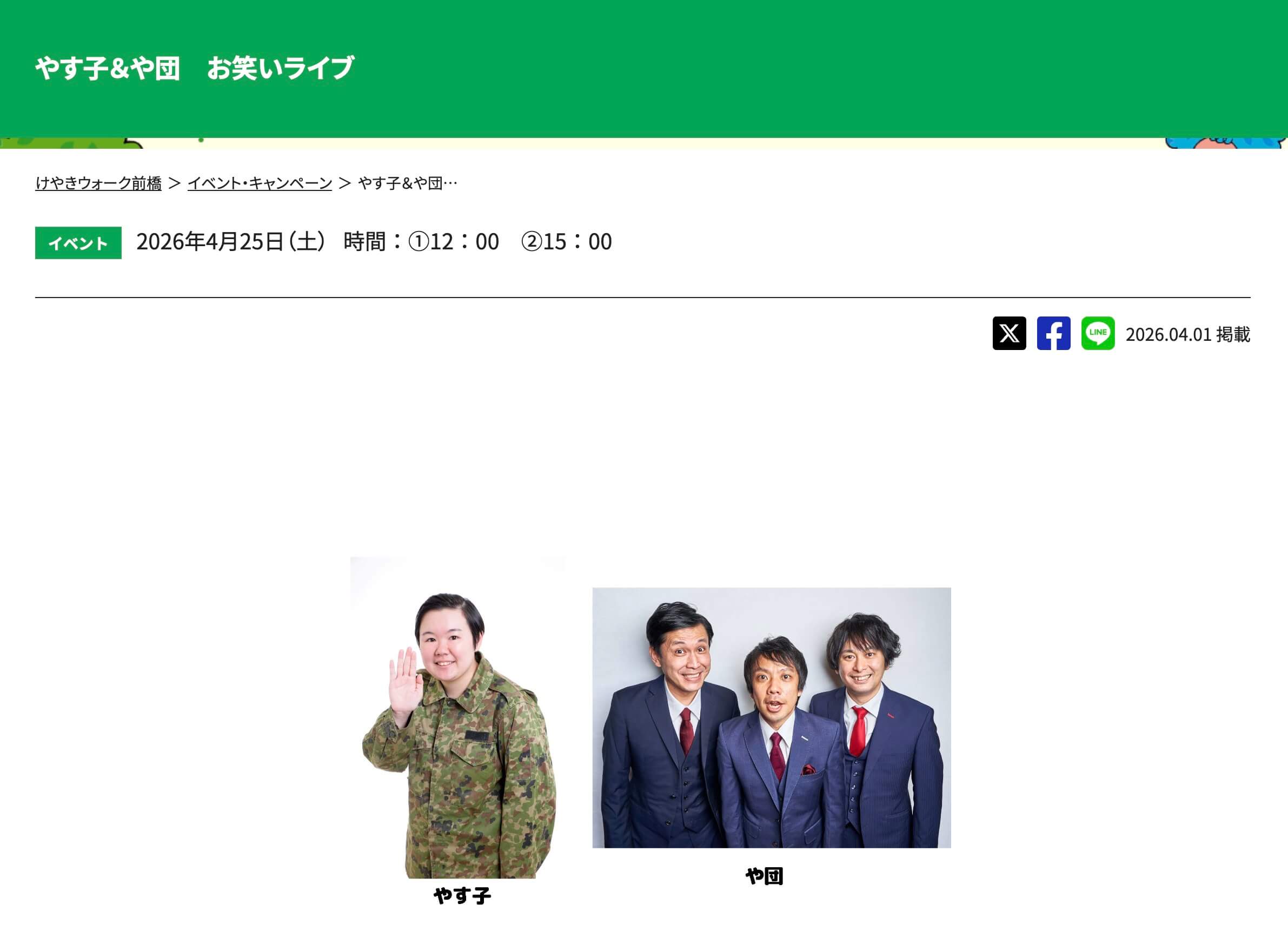Click the page title やす子&や団 お笑いライブ
The width and height of the screenshot is (1288, 937).
(x=195, y=68)
